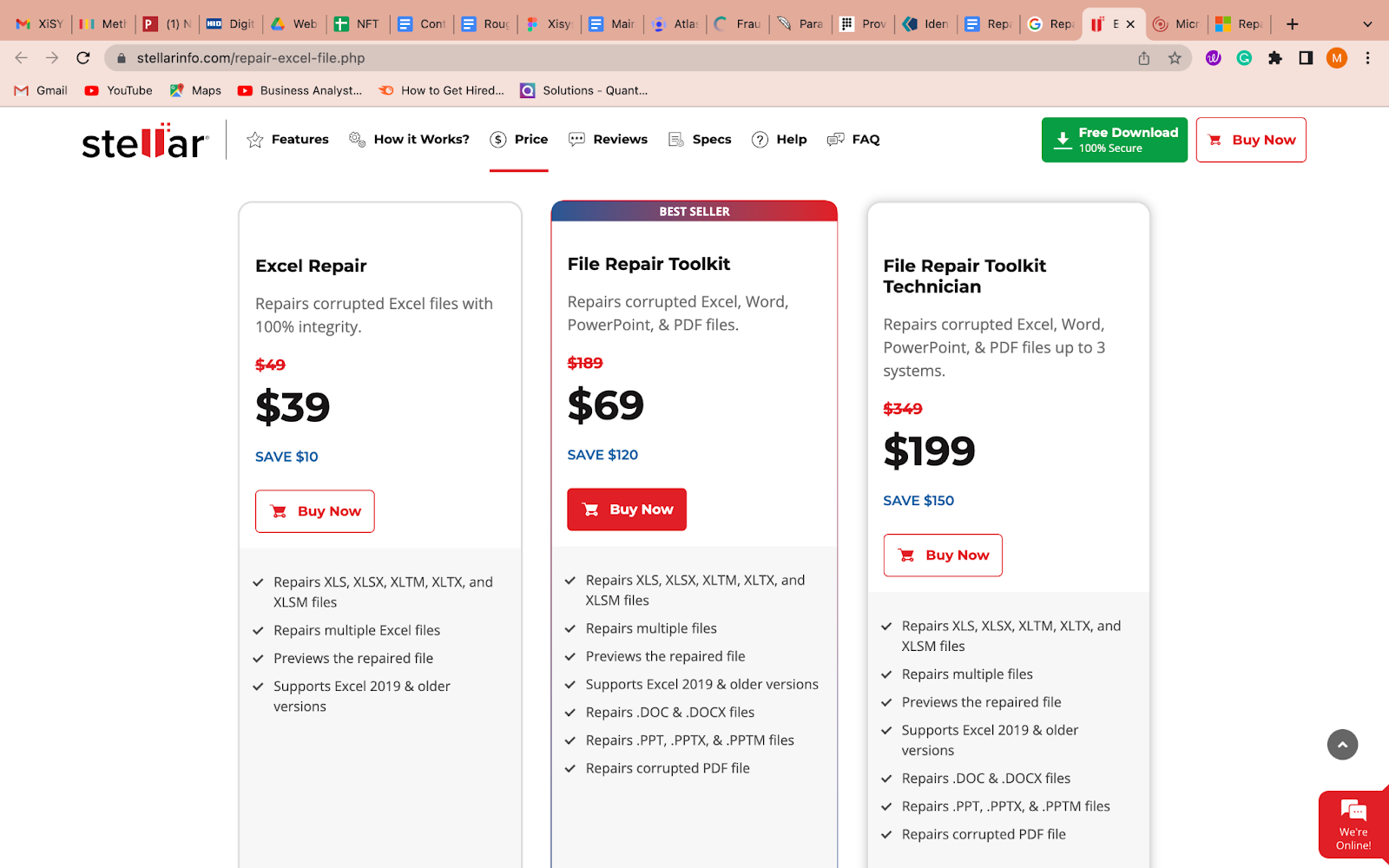Open the Maps bookmark
The height and width of the screenshot is (868, 1389).
[195, 90]
